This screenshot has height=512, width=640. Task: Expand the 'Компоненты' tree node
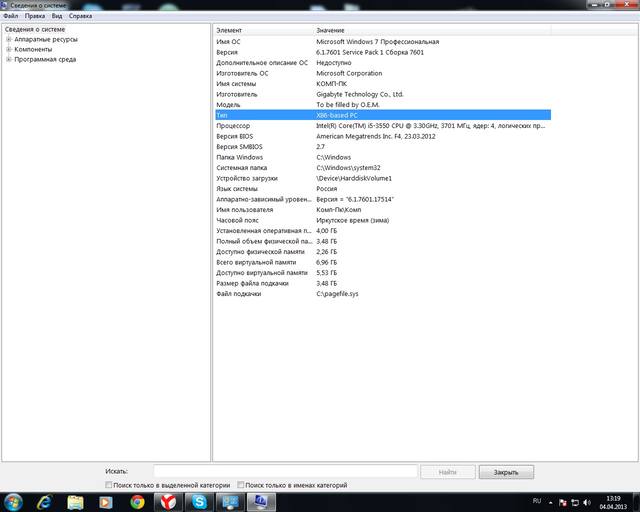9,49
